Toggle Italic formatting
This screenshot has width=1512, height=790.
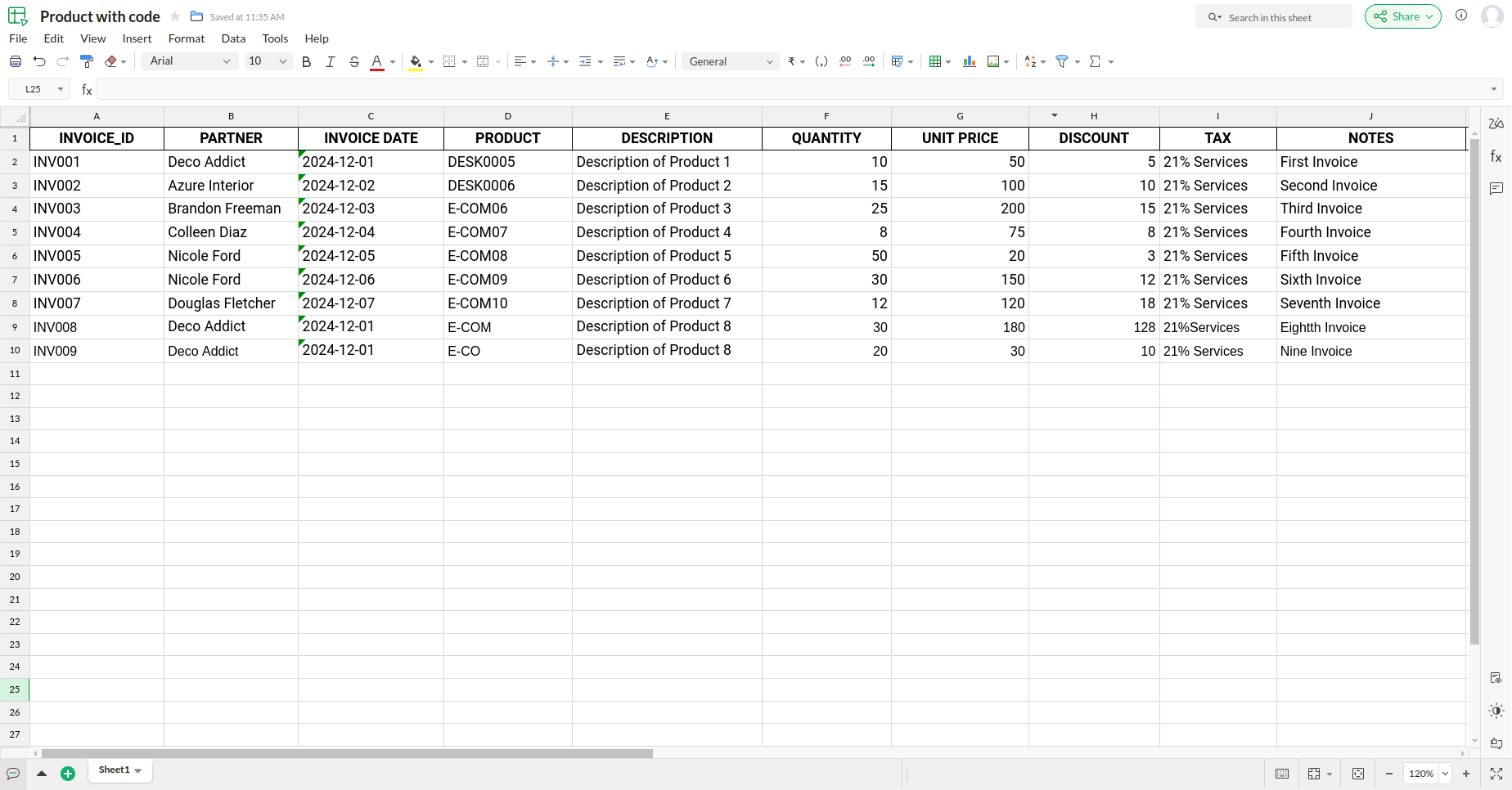(x=330, y=61)
